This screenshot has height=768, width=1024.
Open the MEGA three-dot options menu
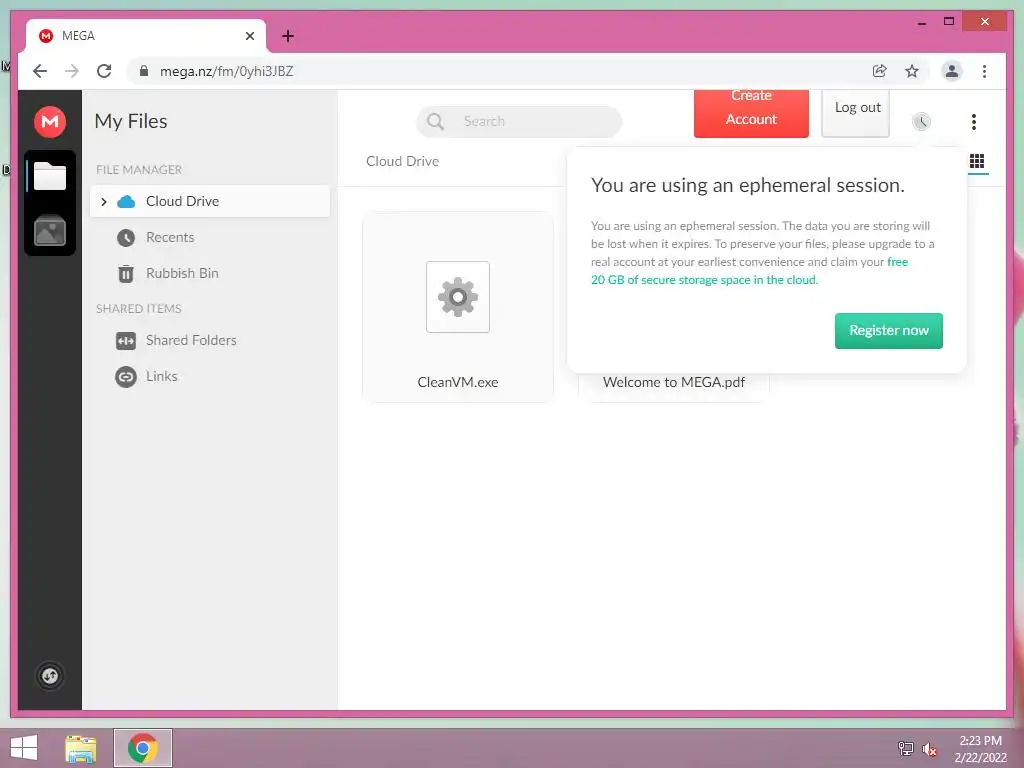point(974,121)
